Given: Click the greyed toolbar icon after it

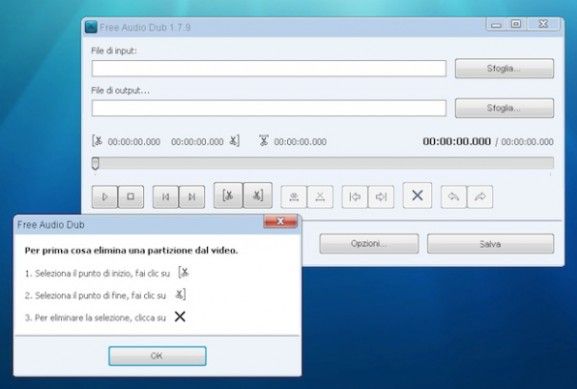Looking at the screenshot, I should [320, 197].
